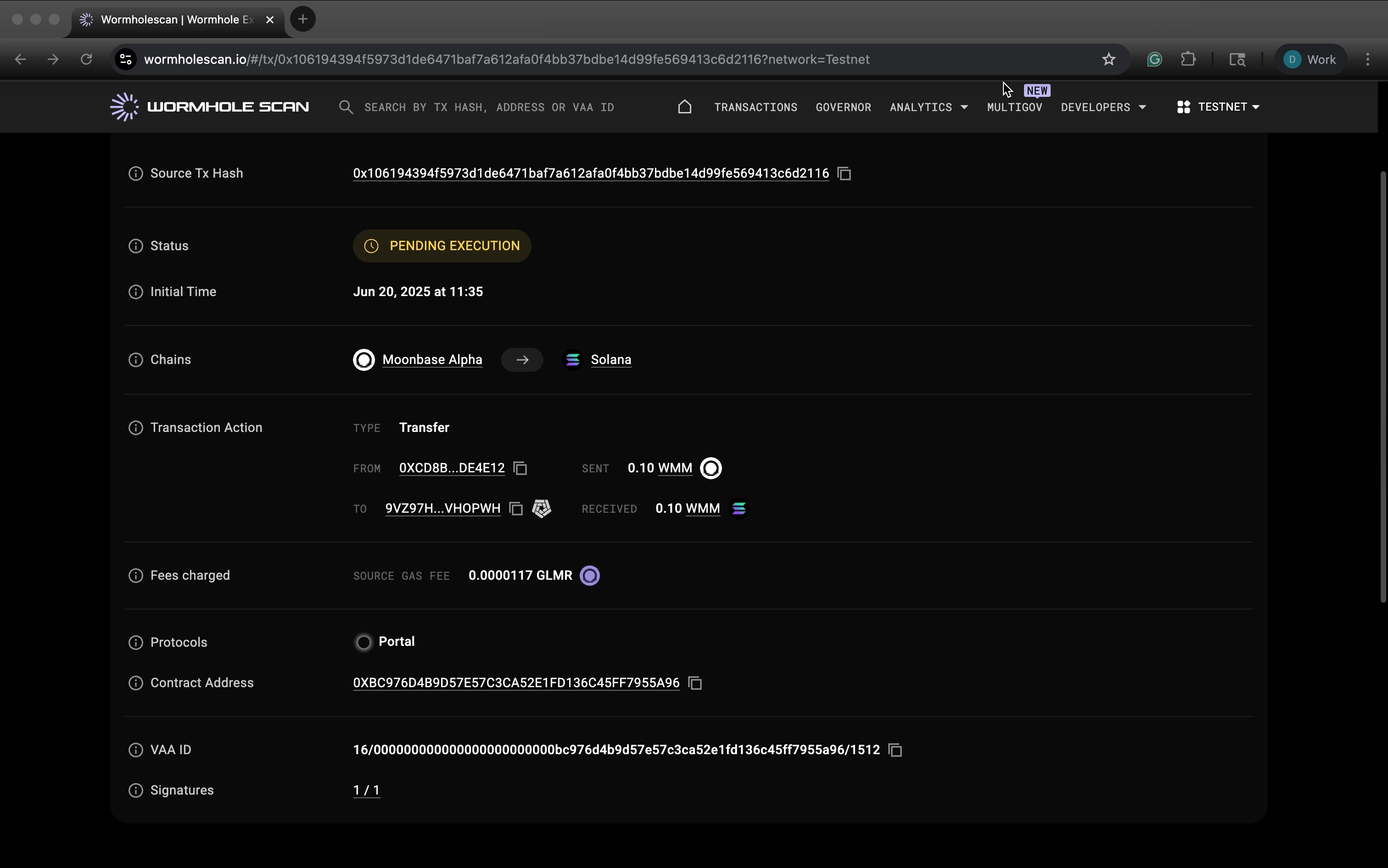
Task: Click info icon beside Status
Action: tap(135, 246)
